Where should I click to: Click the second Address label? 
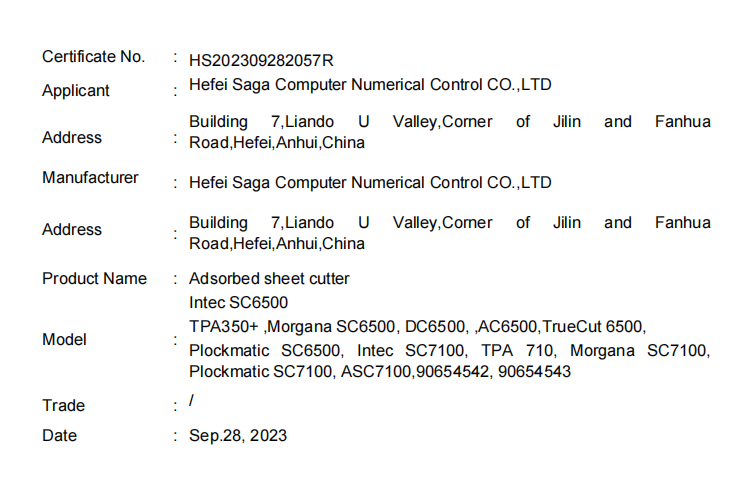tap(71, 229)
